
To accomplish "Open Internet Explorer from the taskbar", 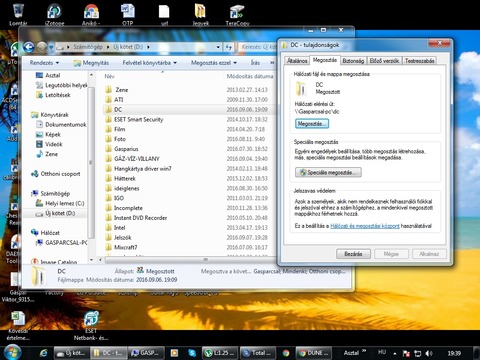I will click(x=43, y=353).
